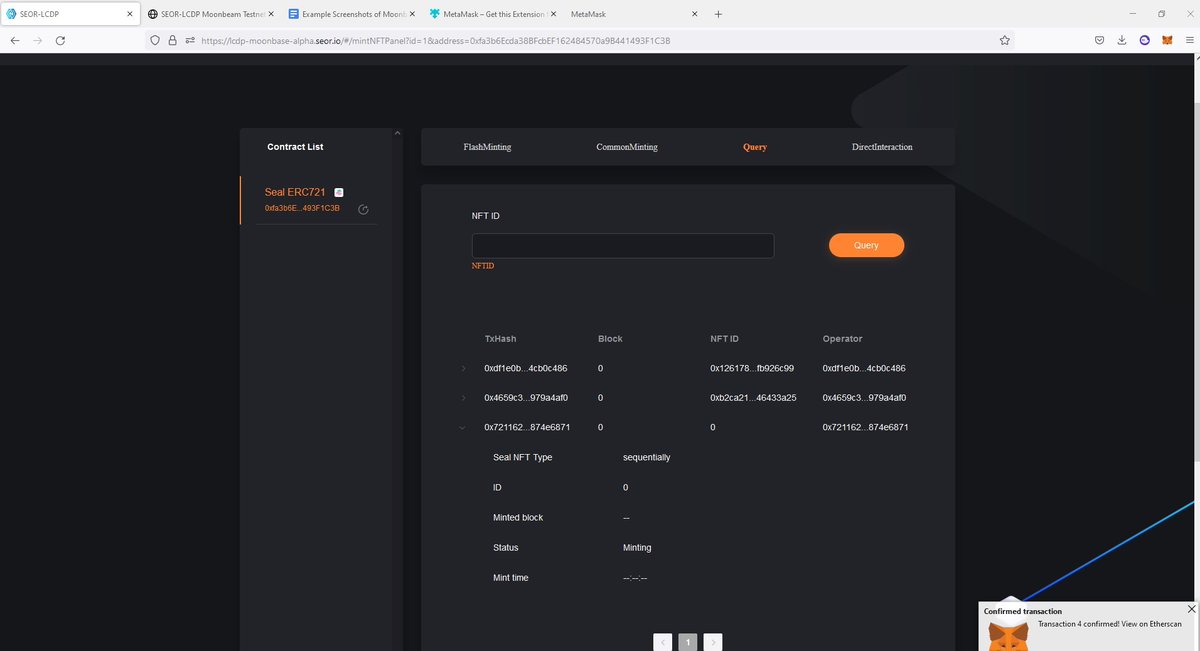Dismiss the Confirmed transaction notification

[1190, 608]
